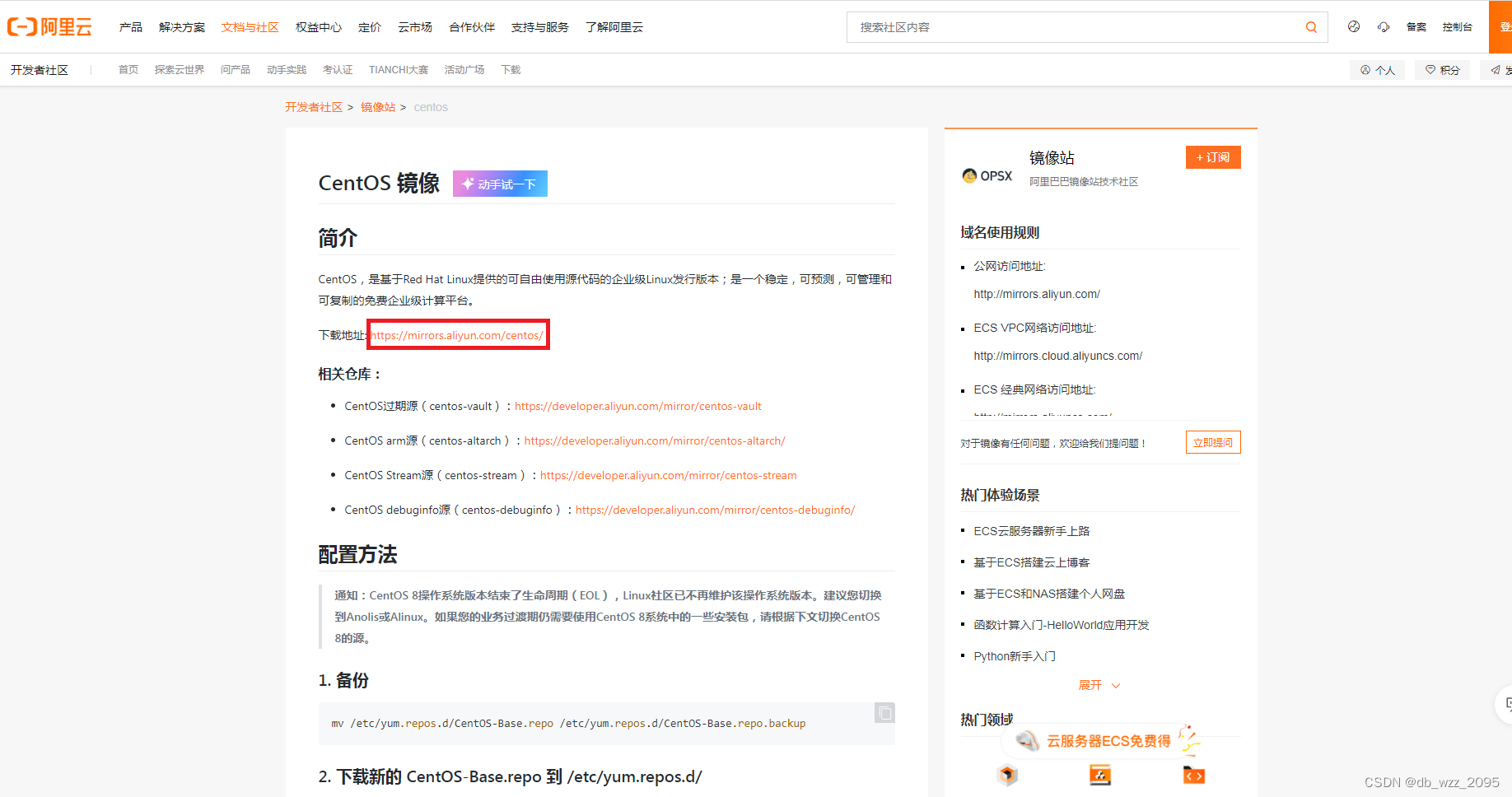
Task: Open the 产品 menu
Action: click(x=131, y=27)
